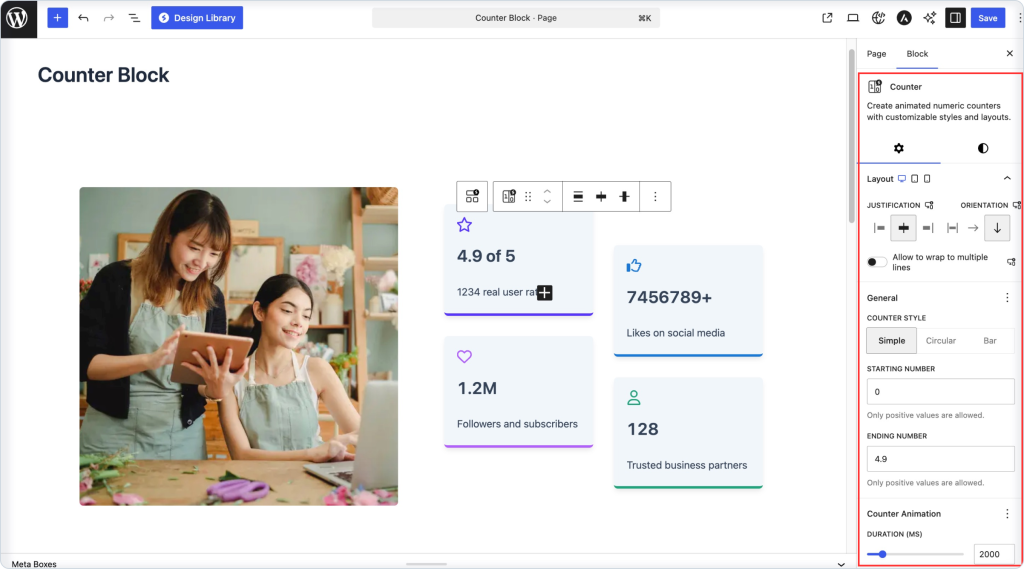The height and width of the screenshot is (569, 1024).
Task: Select Bar counter style
Action: pyautogui.click(x=990, y=340)
